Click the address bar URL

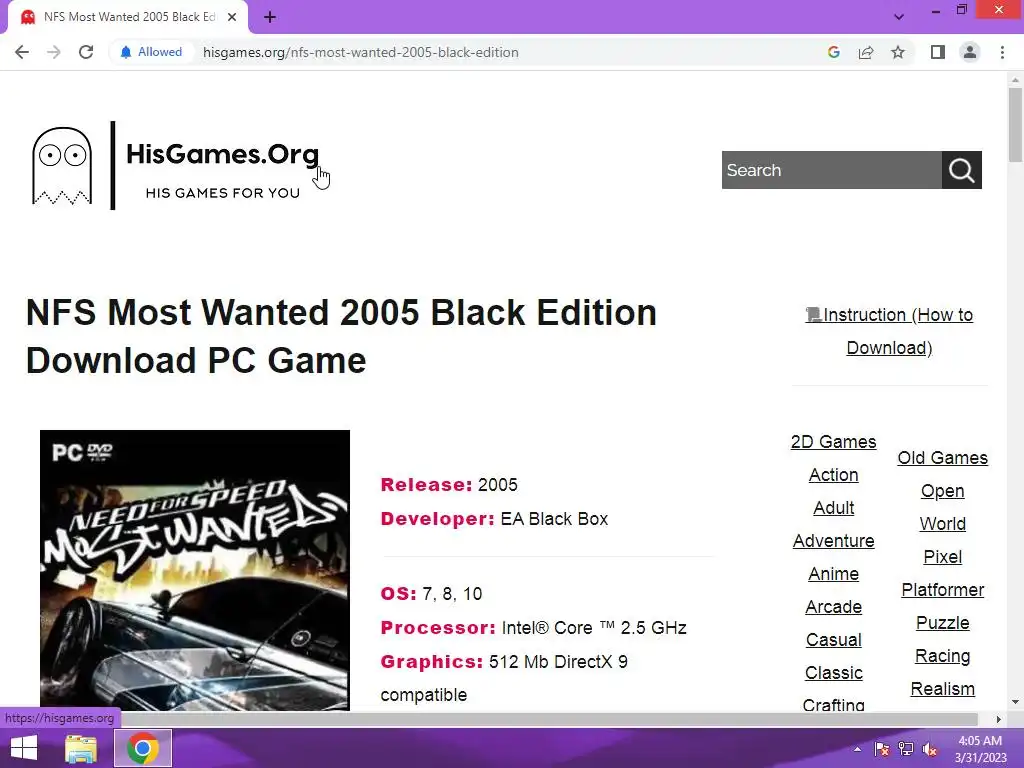tap(360, 52)
